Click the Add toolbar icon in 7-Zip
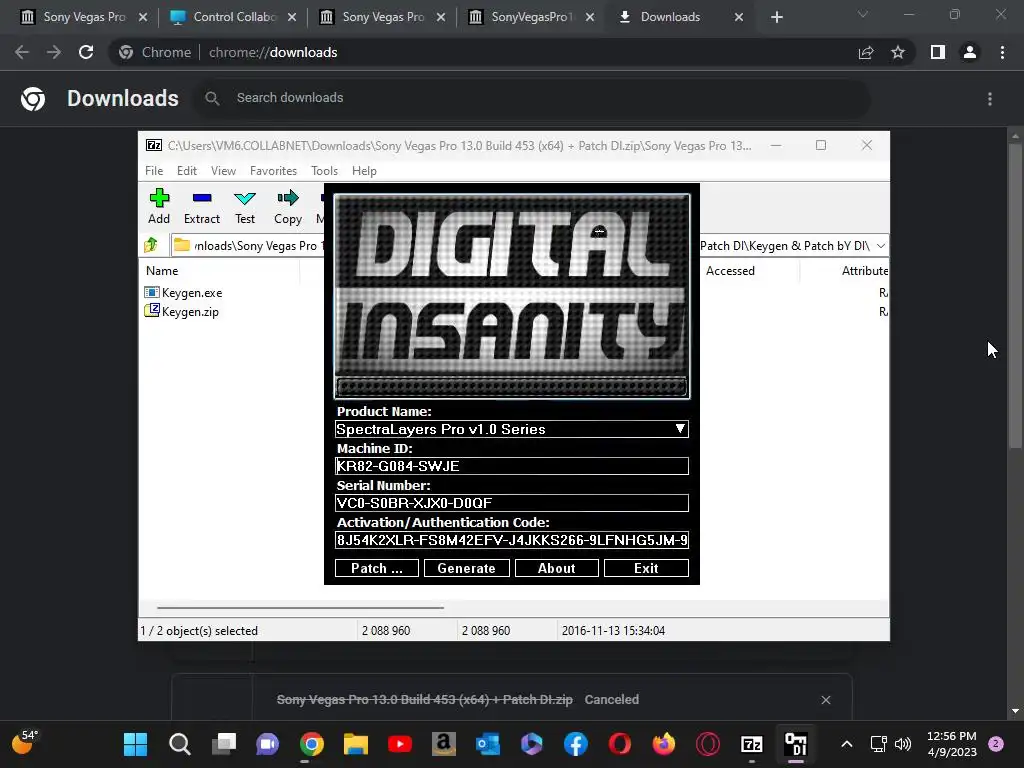This screenshot has height=768, width=1024. coord(159,206)
